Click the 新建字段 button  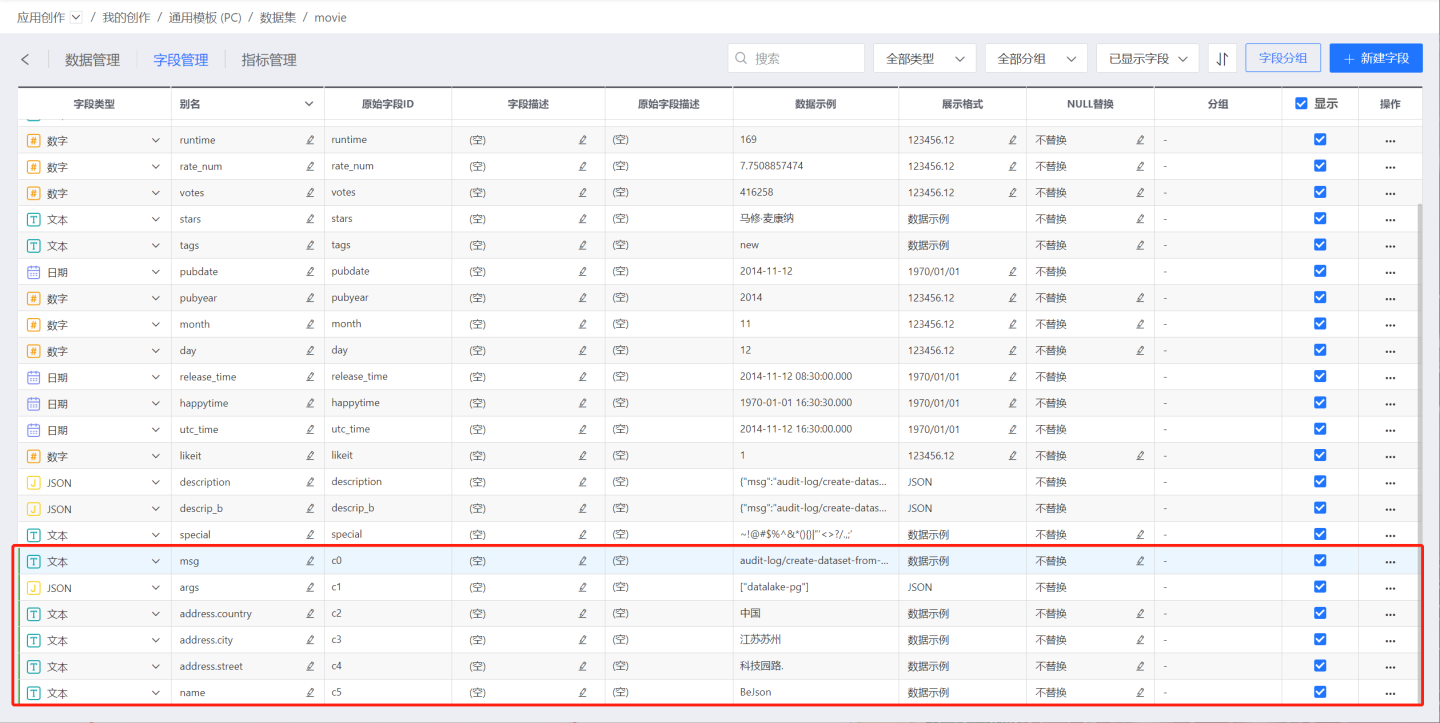click(x=1375, y=59)
